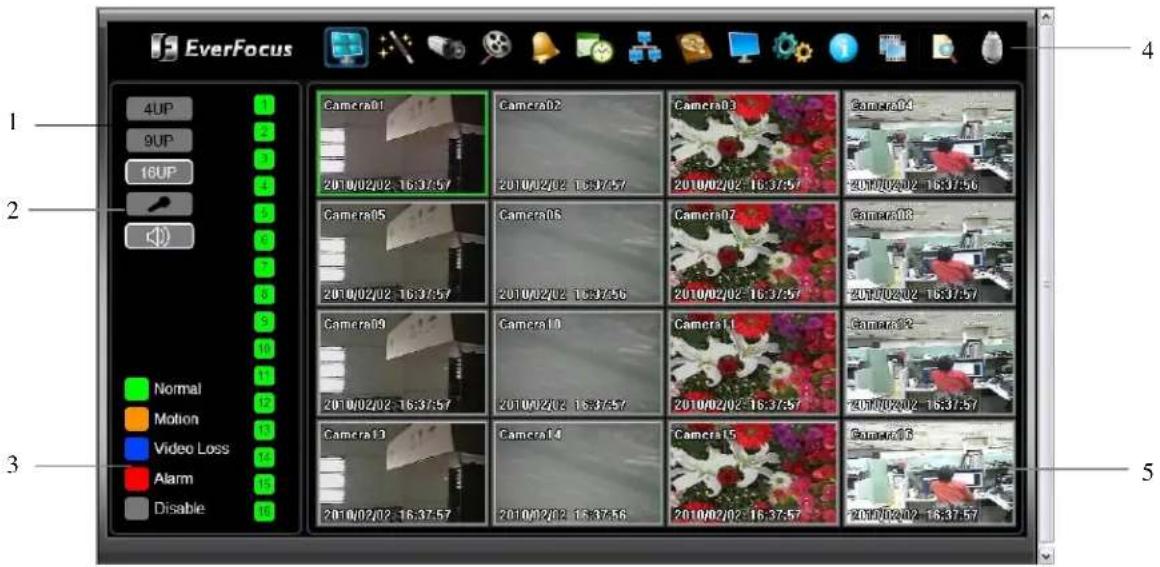This screenshot has height=567, width=1160.
Task: Select the Camera12 video feed
Action: (x=929, y=363)
